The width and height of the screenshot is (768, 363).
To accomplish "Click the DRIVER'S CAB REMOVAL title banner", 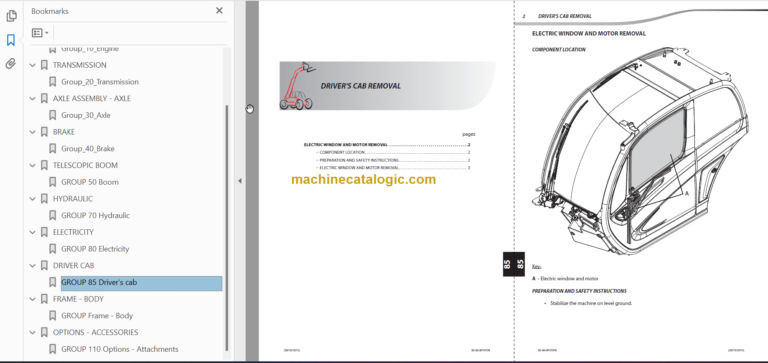I will 387,86.
